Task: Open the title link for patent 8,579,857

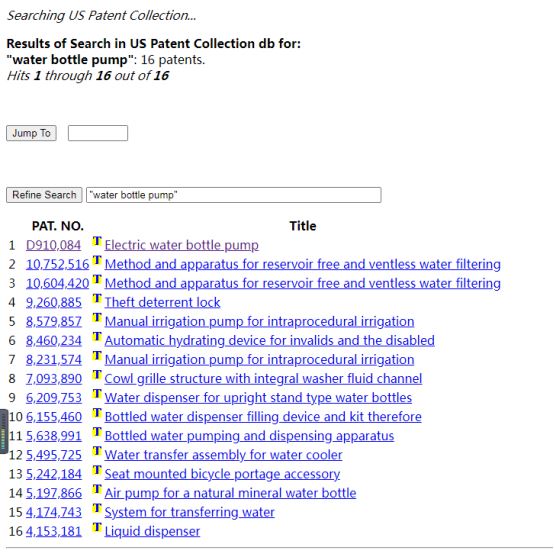Action: (259, 322)
